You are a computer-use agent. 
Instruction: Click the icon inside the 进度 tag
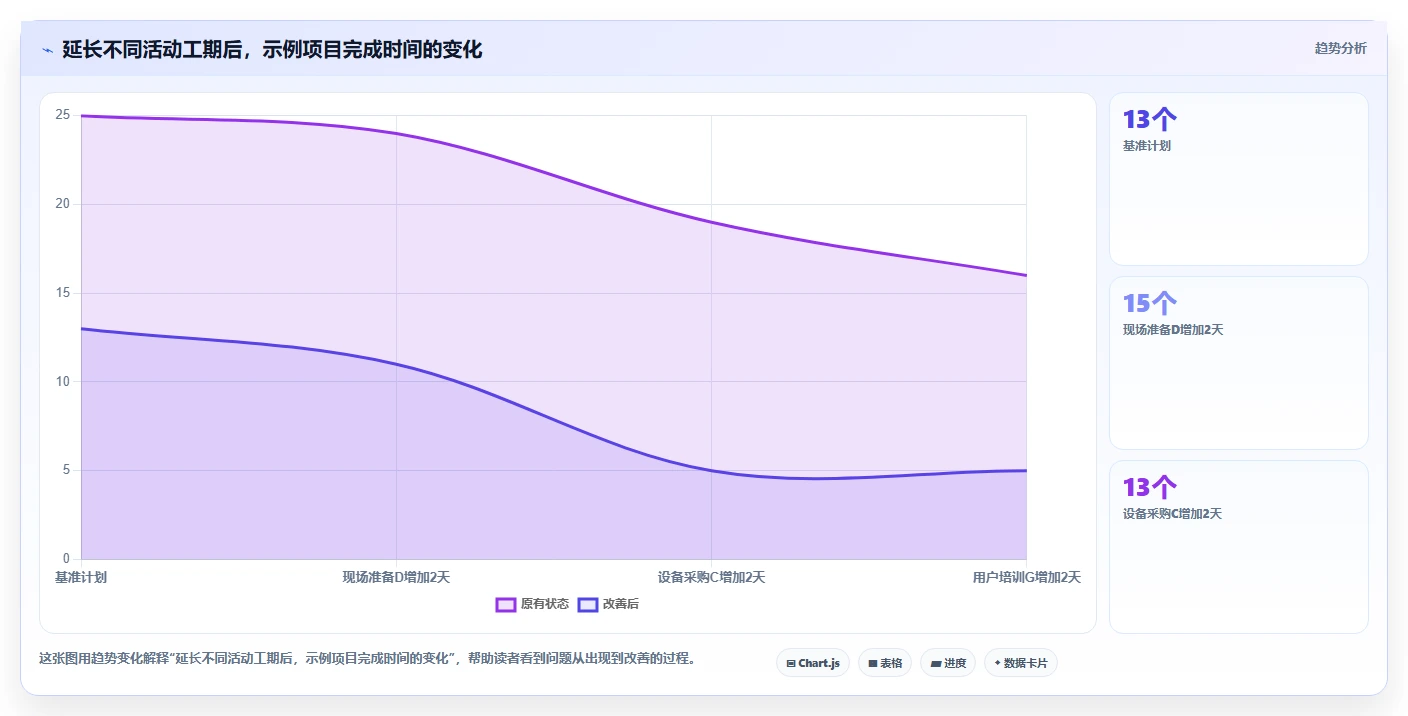click(935, 663)
